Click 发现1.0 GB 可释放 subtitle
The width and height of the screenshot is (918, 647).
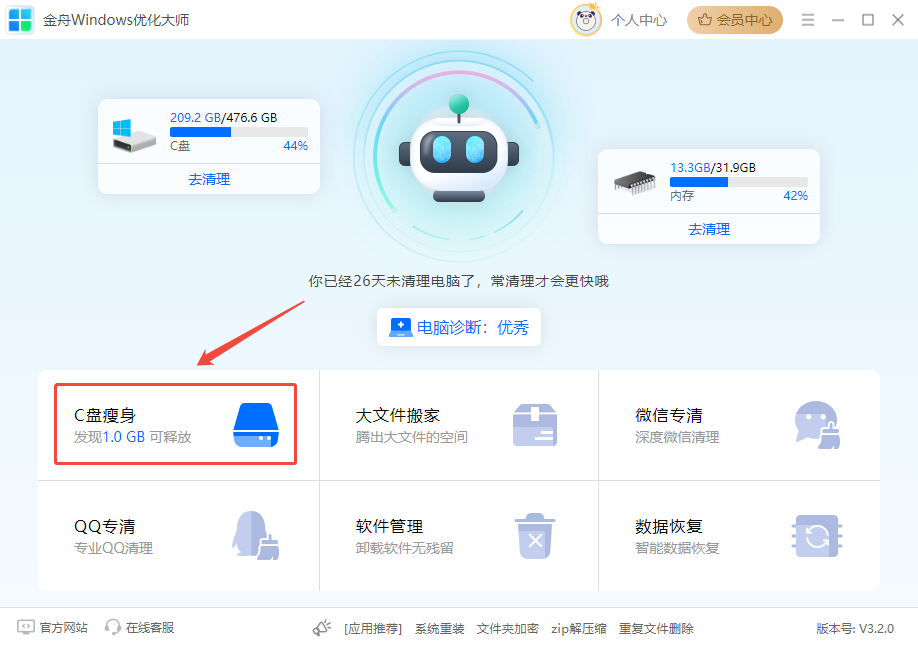coord(133,437)
